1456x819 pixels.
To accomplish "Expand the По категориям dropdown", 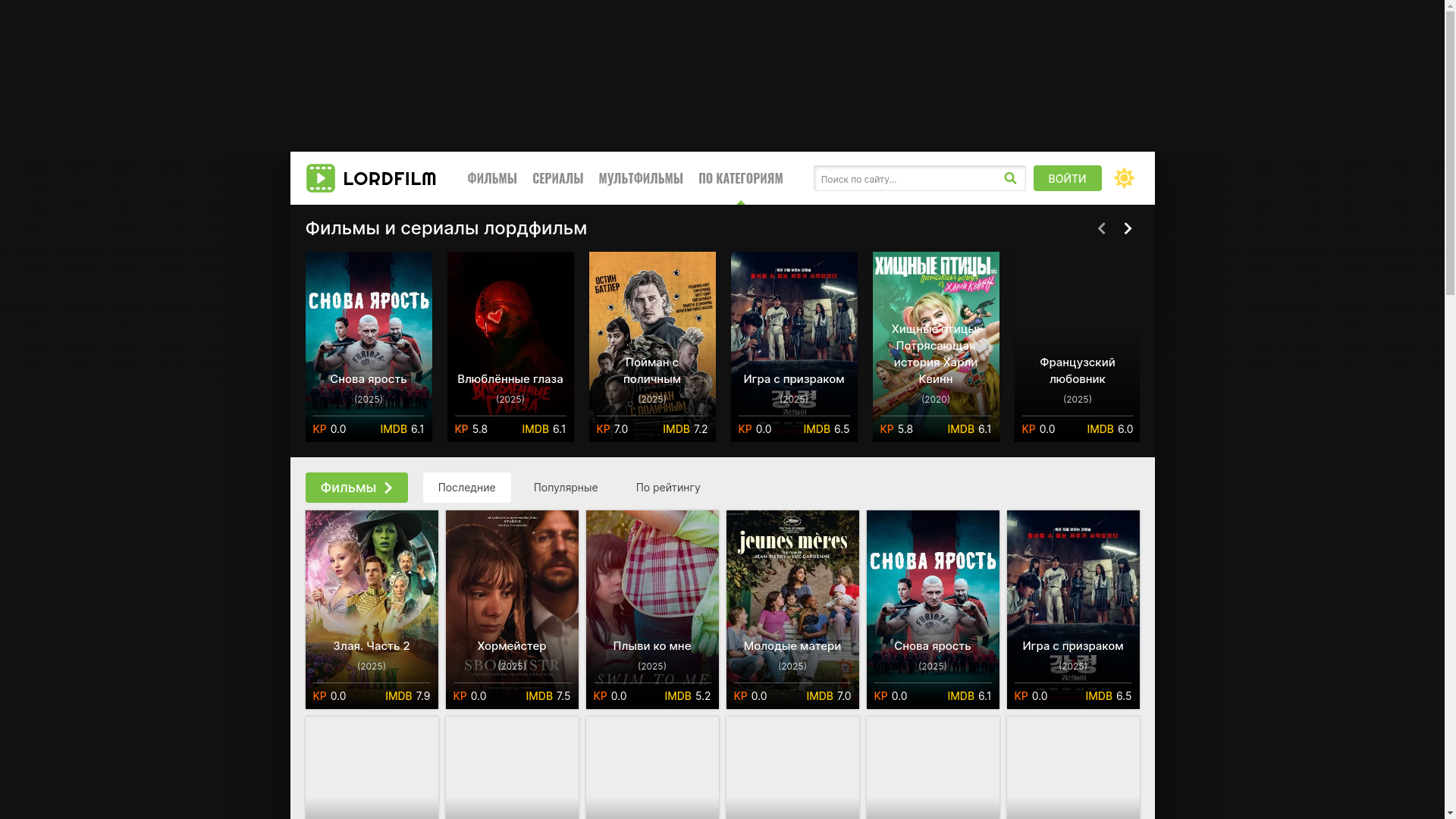I will point(740,178).
